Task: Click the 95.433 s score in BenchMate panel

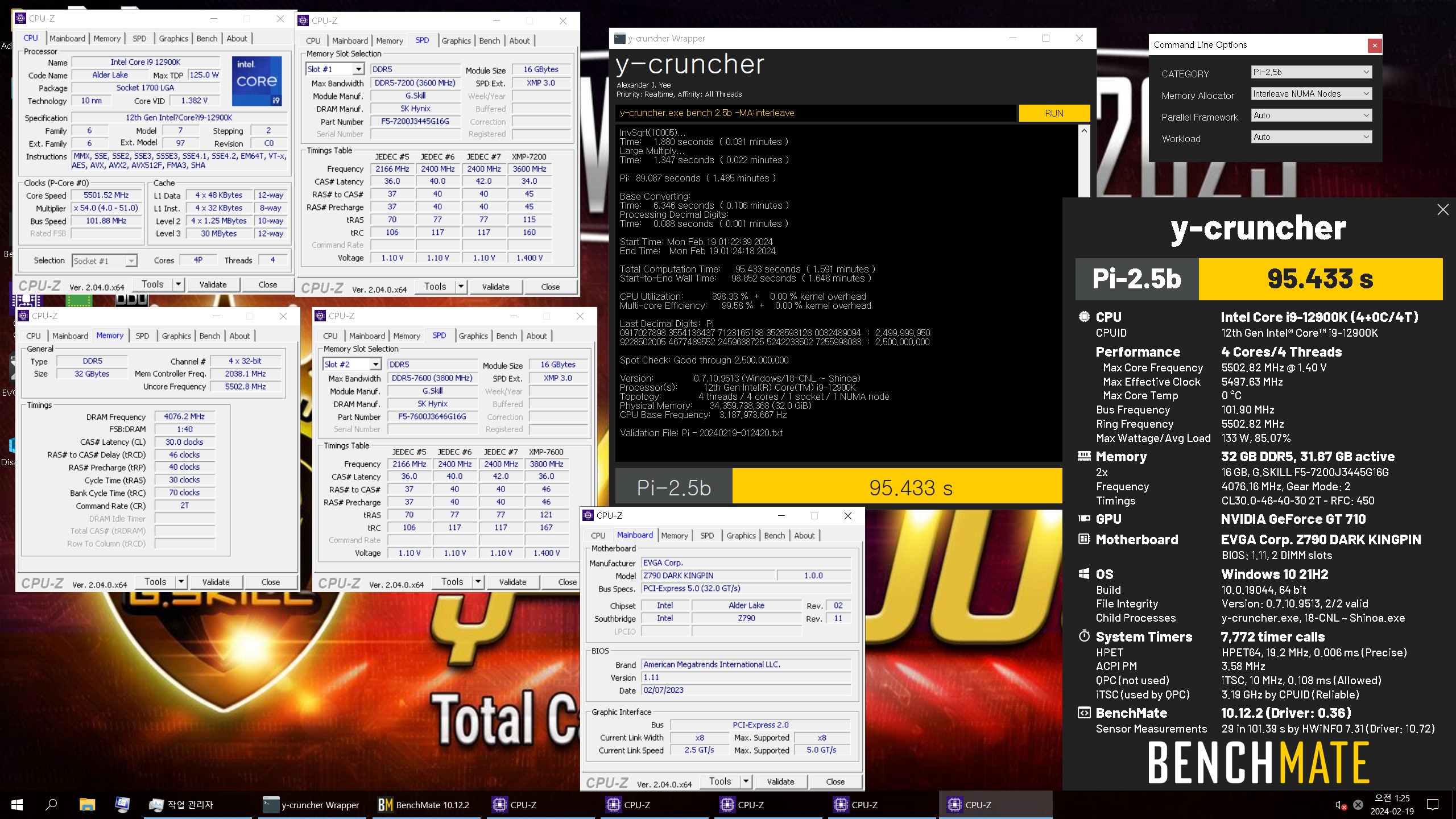Action: click(1320, 279)
